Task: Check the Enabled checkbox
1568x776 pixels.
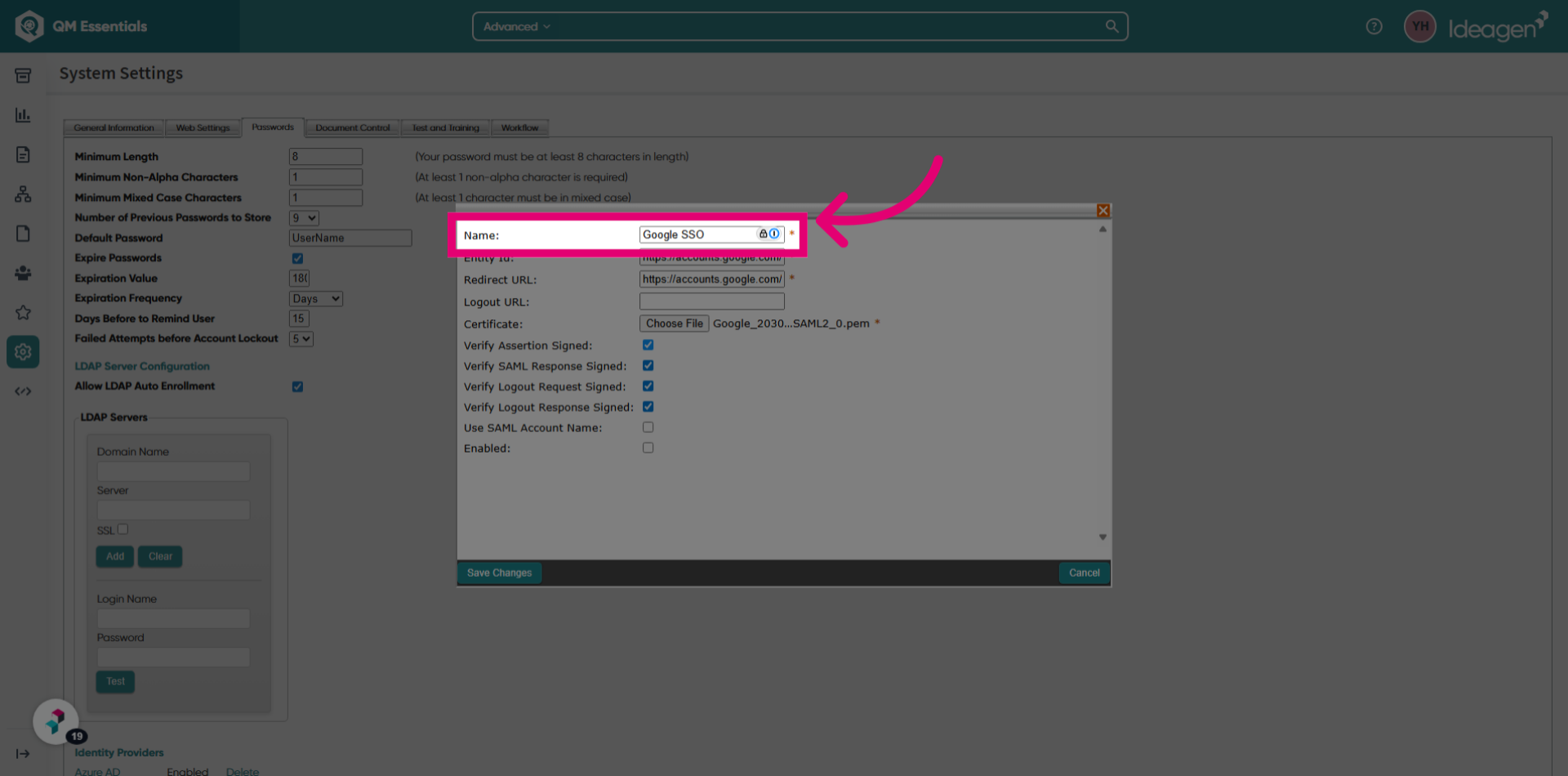Action: click(648, 448)
